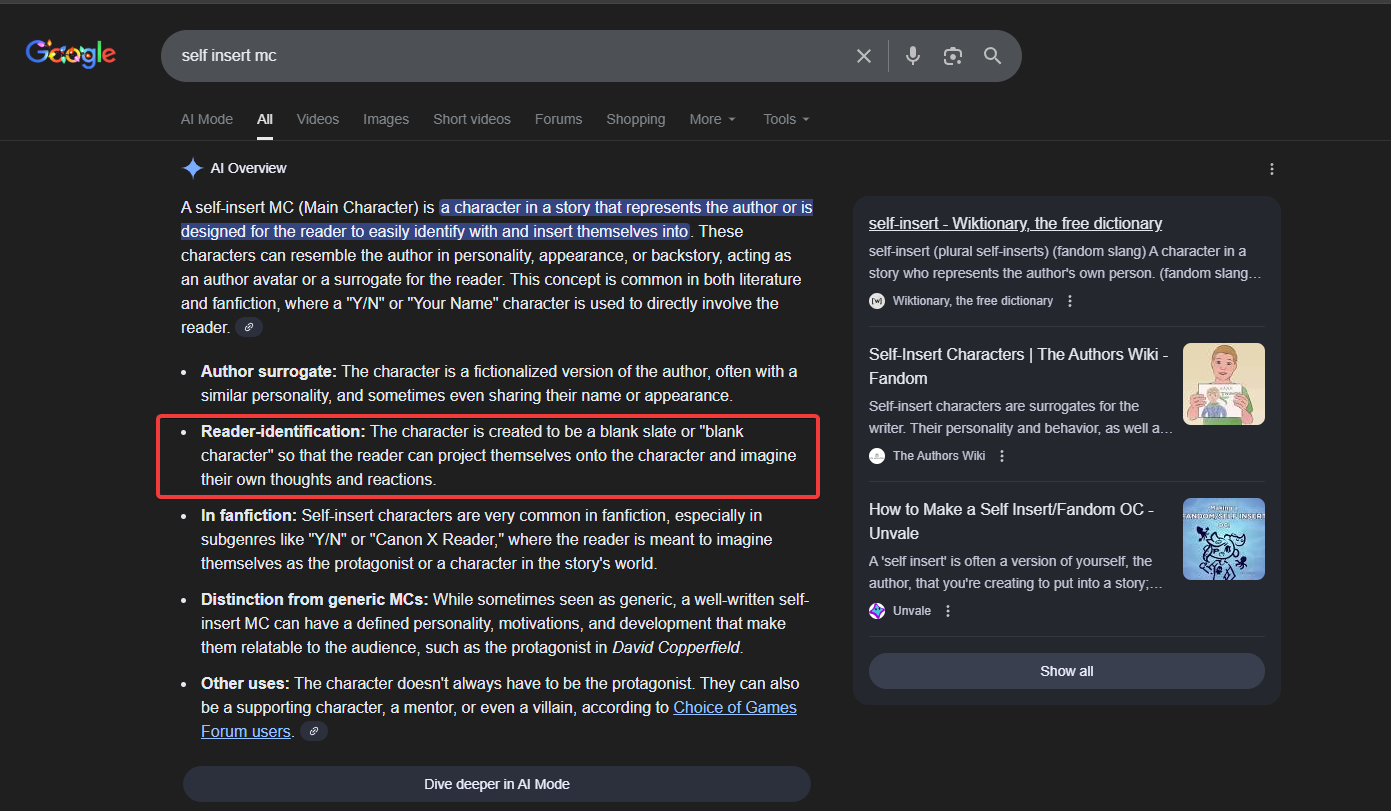The height and width of the screenshot is (811, 1391).
Task: Open How to Make a Self Insert link
Action: 1011,521
